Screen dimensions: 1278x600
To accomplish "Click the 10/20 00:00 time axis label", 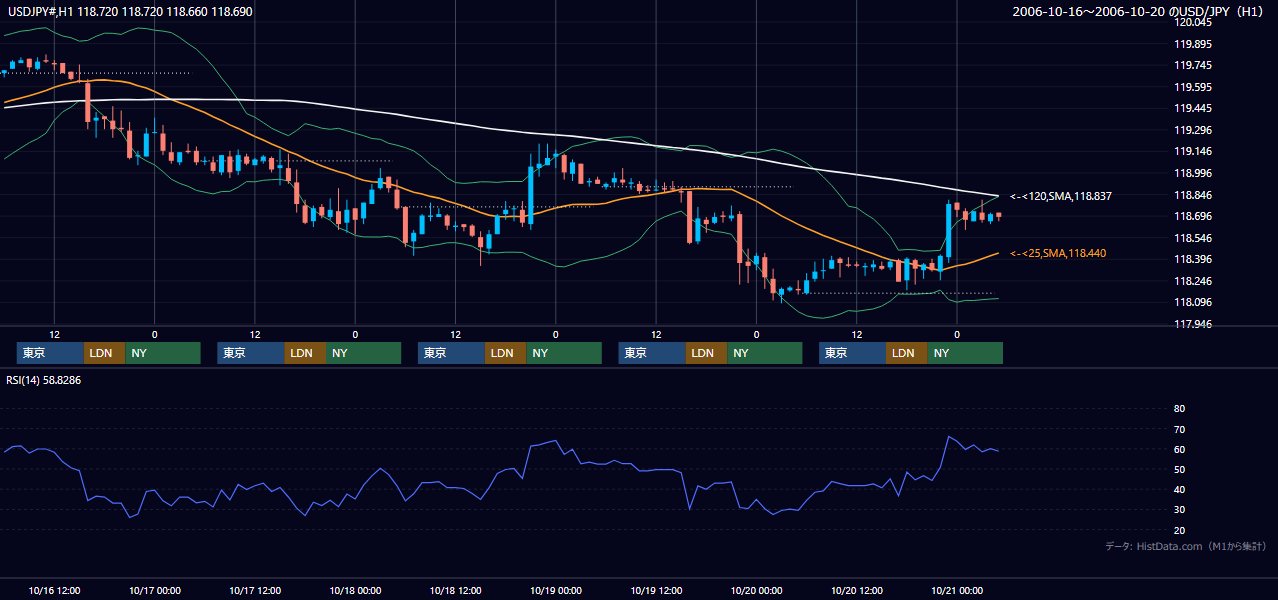I will tap(756, 590).
